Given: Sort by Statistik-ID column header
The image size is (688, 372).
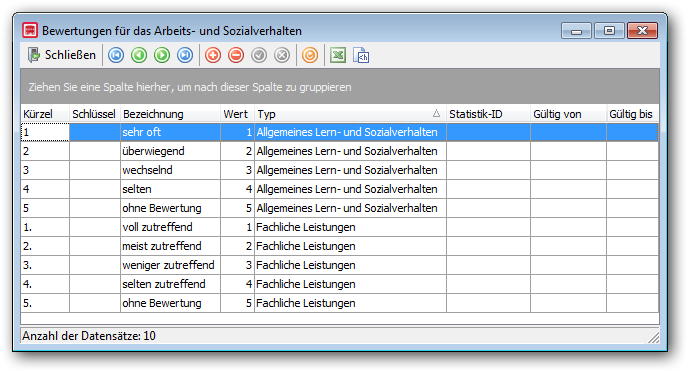Looking at the screenshot, I should point(488,114).
